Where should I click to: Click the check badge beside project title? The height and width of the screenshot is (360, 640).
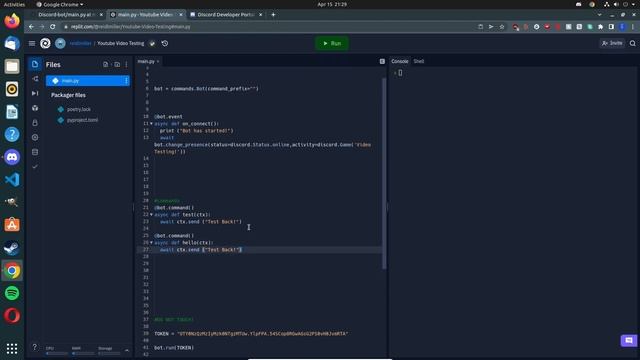152,43
